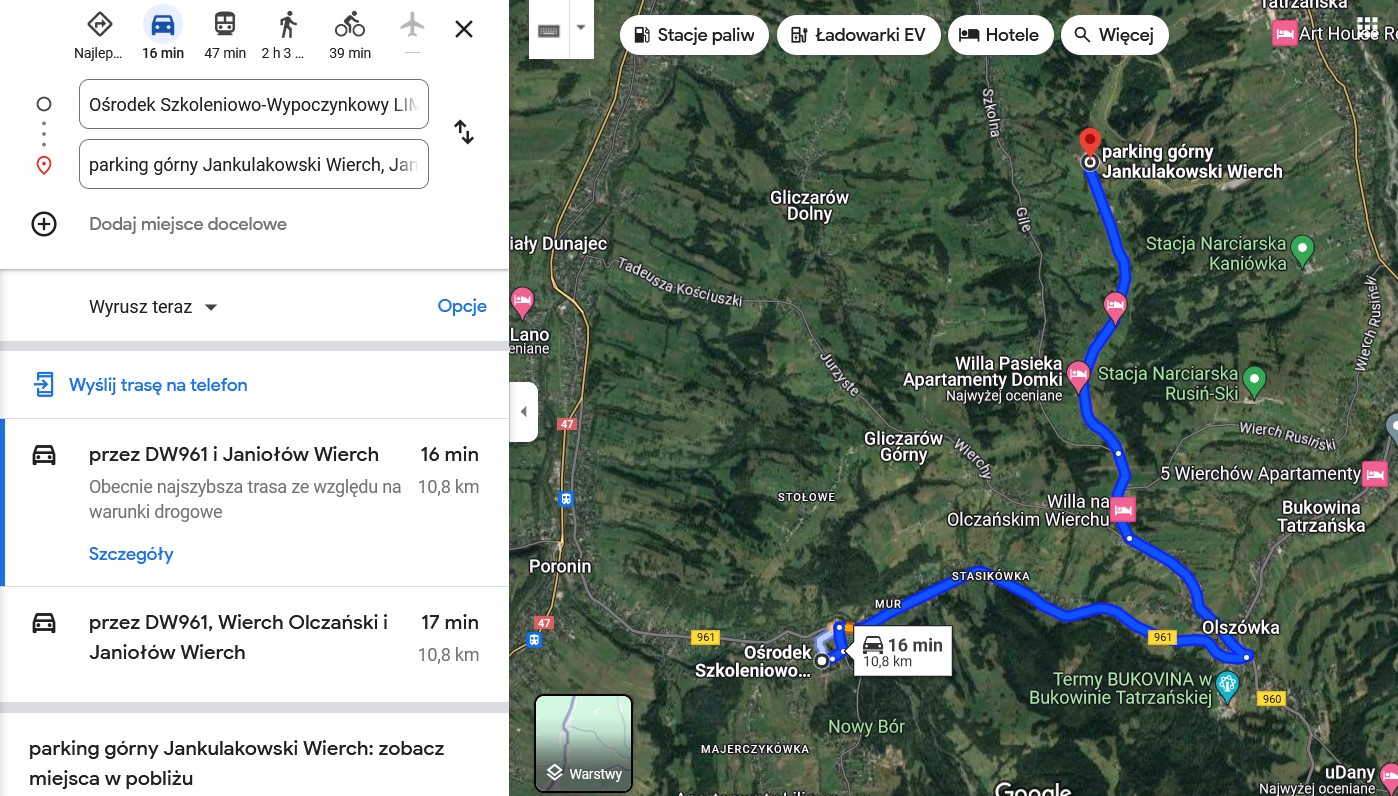Close the directions panel
The height and width of the screenshot is (796, 1398).
tap(464, 29)
